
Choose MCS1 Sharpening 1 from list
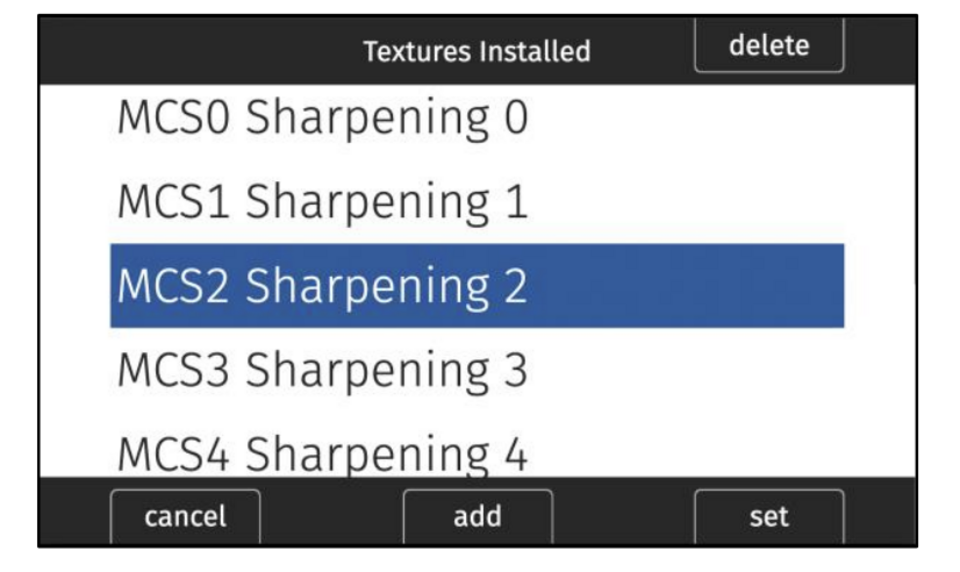322,202
